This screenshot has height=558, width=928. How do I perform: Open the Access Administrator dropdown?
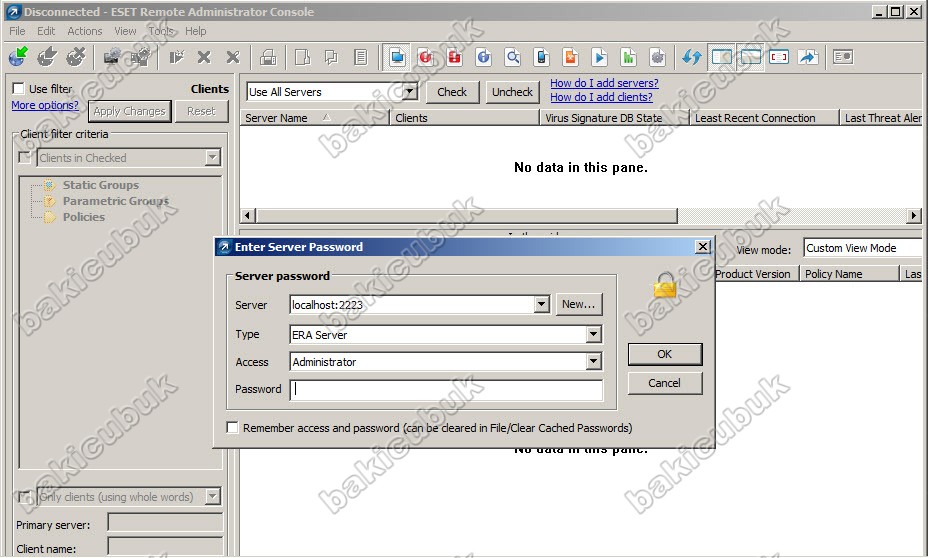pyautogui.click(x=594, y=362)
